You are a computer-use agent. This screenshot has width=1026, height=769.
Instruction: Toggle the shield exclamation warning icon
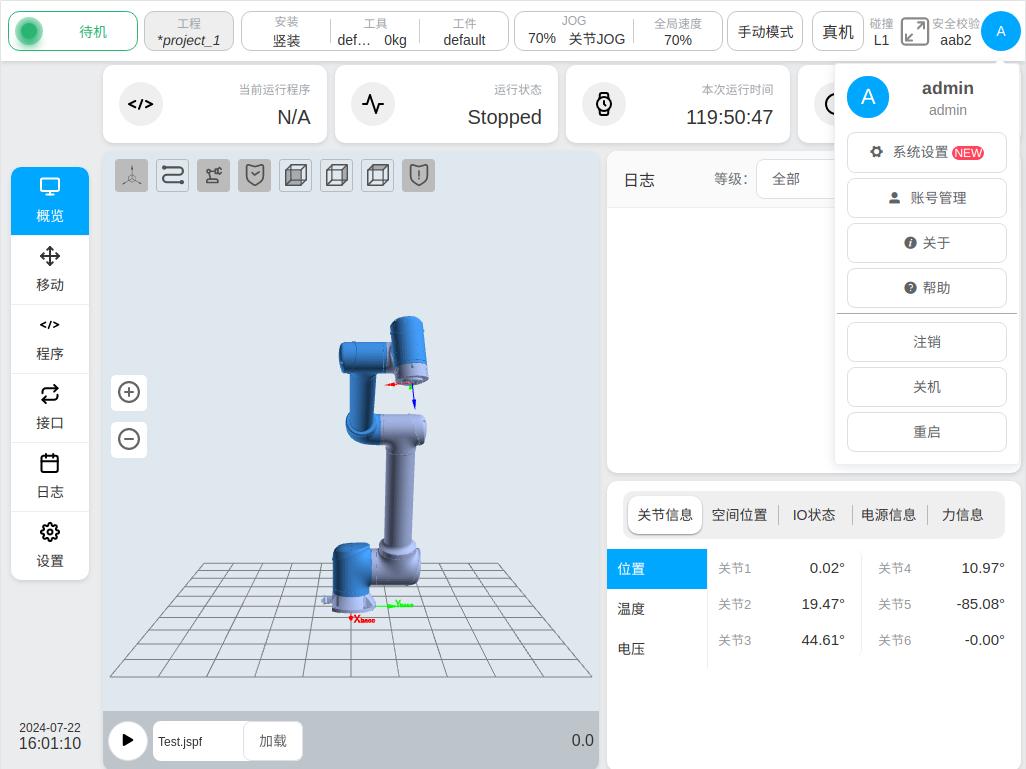coord(418,176)
